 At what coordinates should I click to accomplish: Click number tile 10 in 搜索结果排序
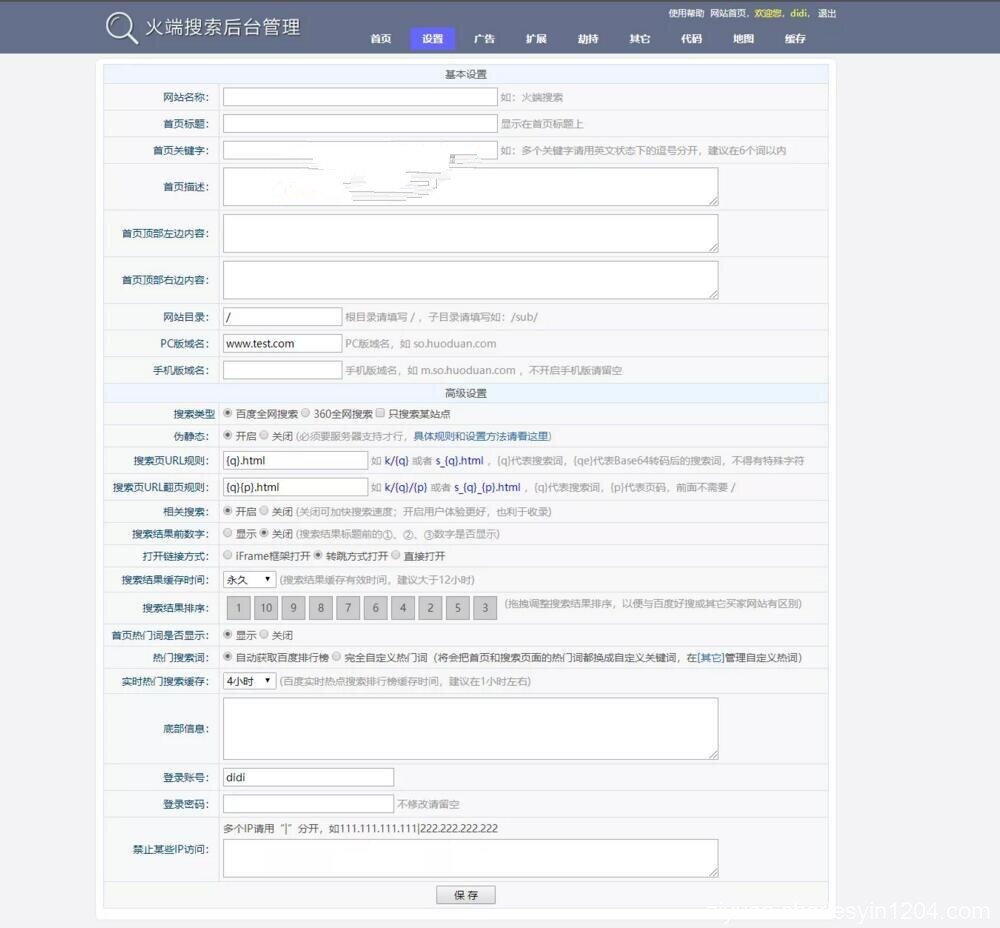(x=265, y=607)
